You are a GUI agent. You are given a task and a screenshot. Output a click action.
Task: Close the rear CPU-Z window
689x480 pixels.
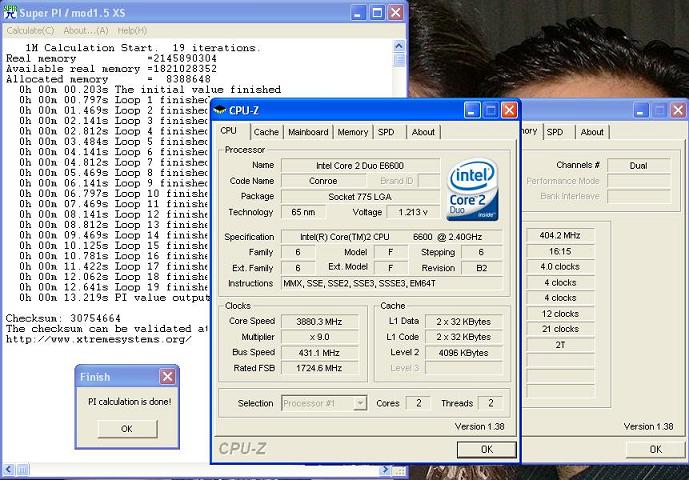click(x=678, y=110)
